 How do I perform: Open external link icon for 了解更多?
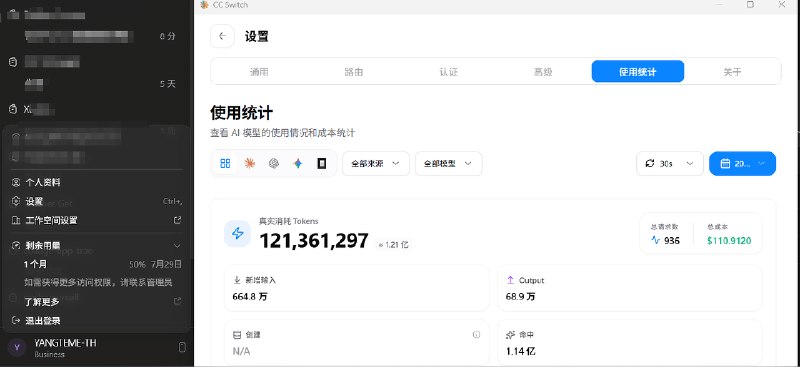(178, 301)
